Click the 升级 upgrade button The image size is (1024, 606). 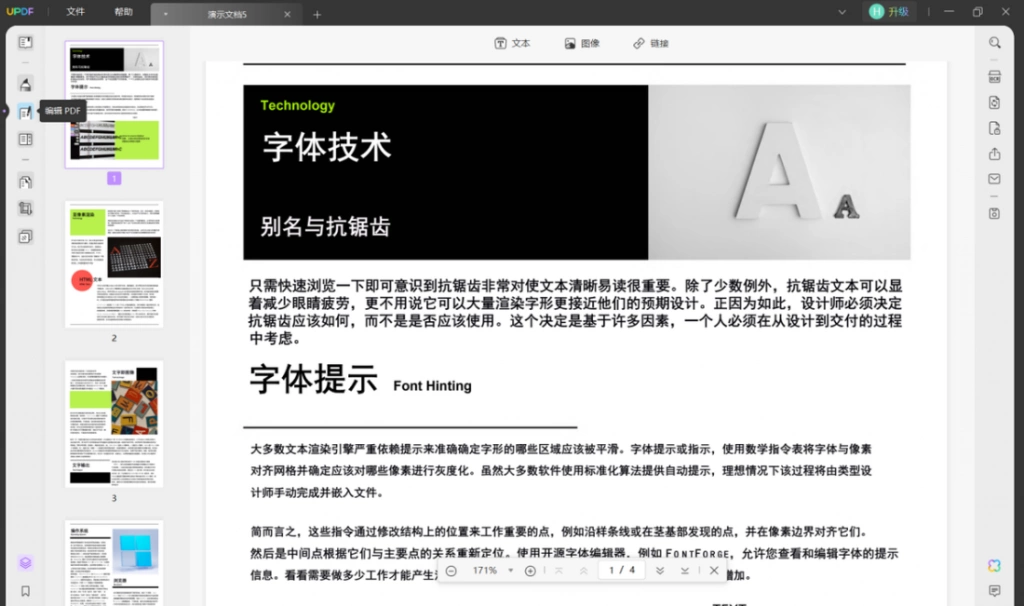(x=889, y=12)
